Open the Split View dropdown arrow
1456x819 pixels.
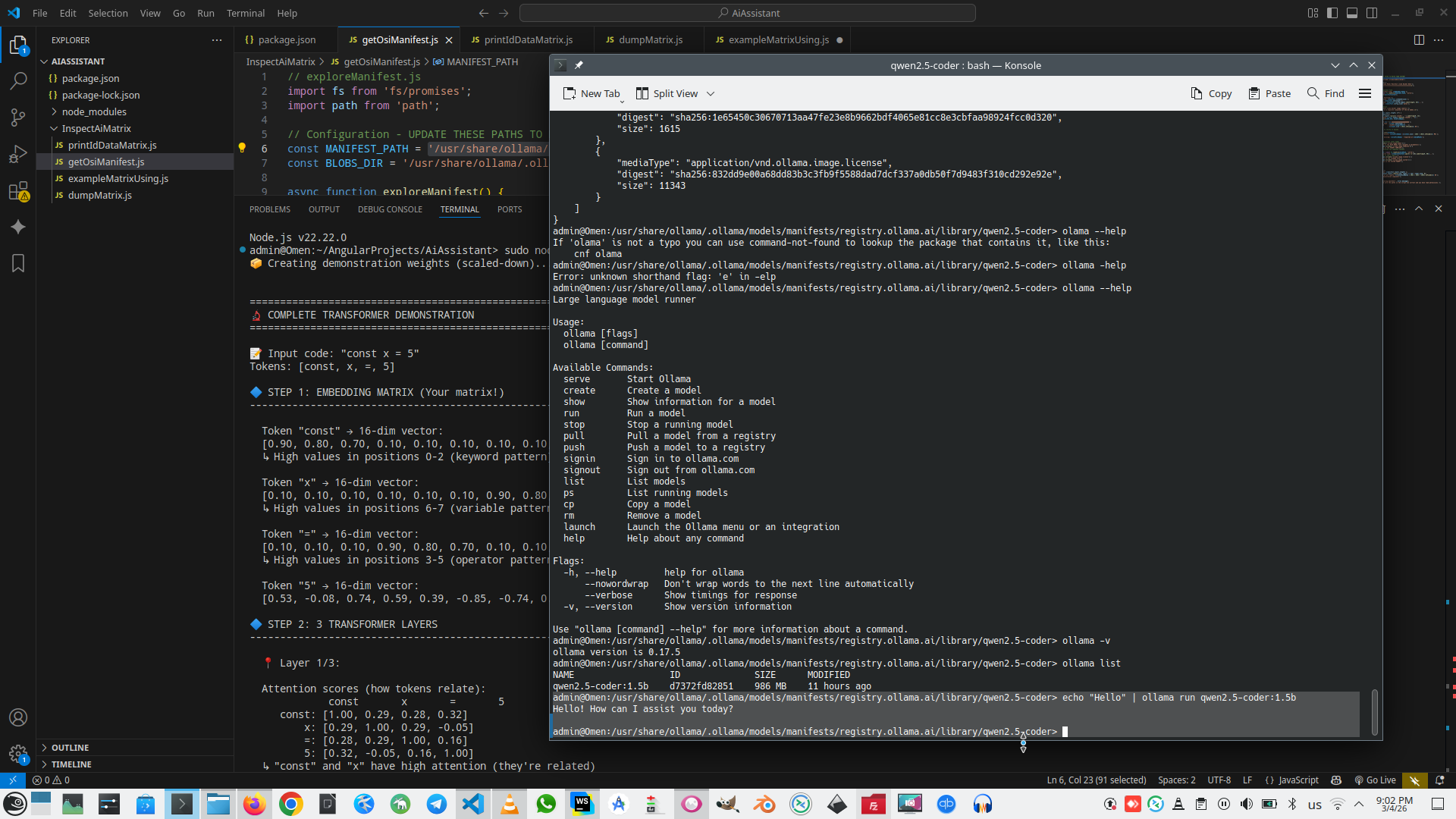click(711, 93)
